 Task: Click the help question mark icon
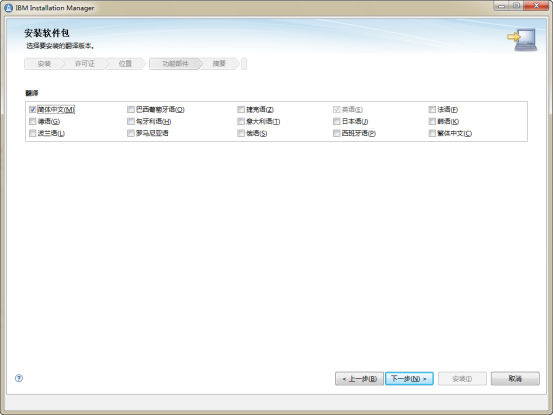point(19,378)
